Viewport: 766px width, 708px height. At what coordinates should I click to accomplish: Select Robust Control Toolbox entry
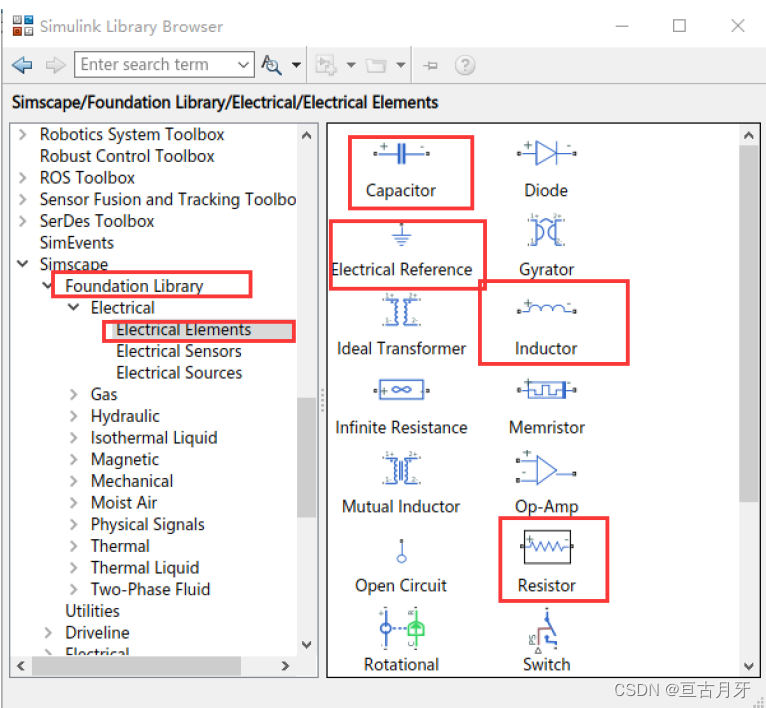coord(127,156)
